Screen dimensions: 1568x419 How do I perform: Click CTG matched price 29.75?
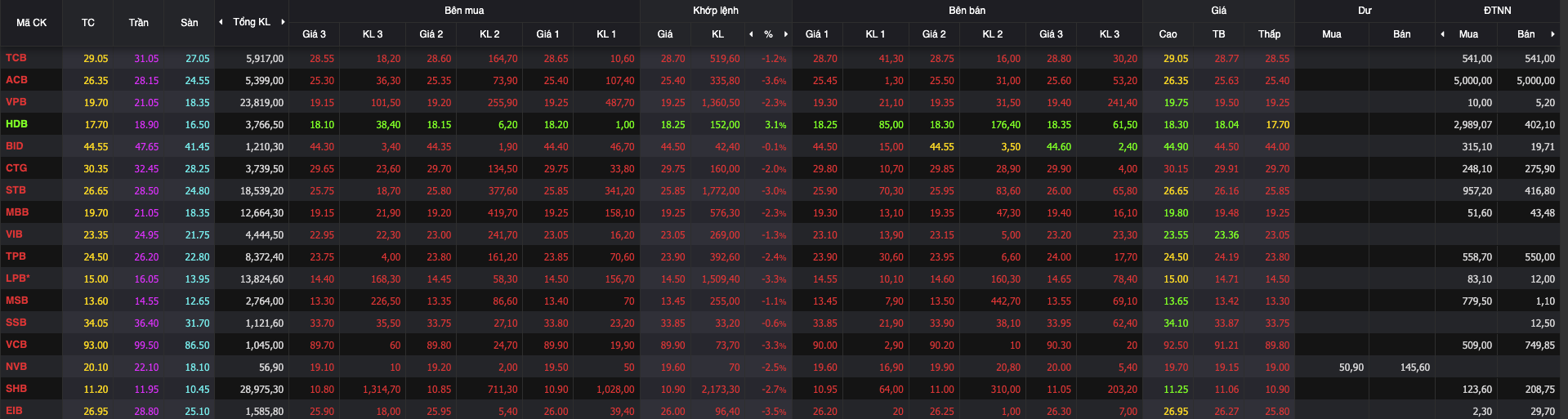(673, 169)
